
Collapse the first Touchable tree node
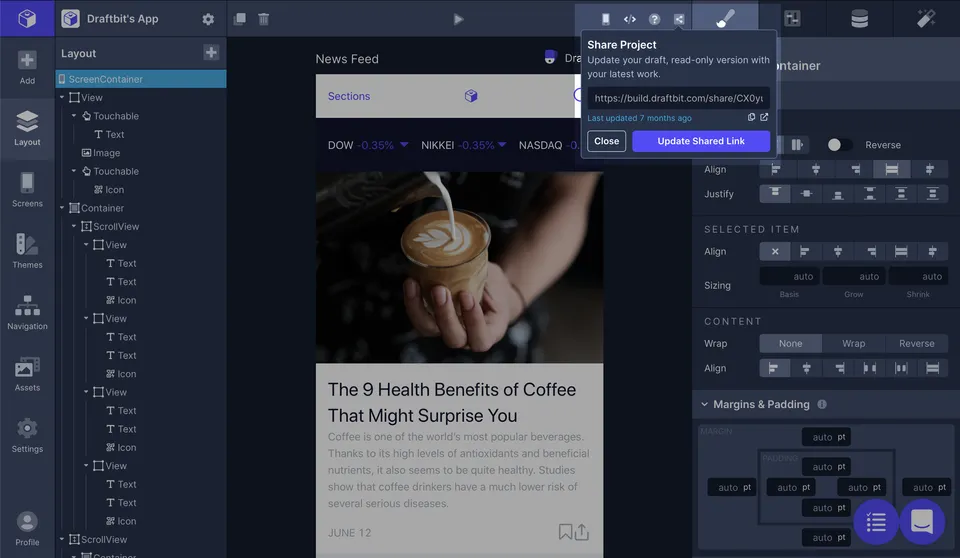(74, 116)
